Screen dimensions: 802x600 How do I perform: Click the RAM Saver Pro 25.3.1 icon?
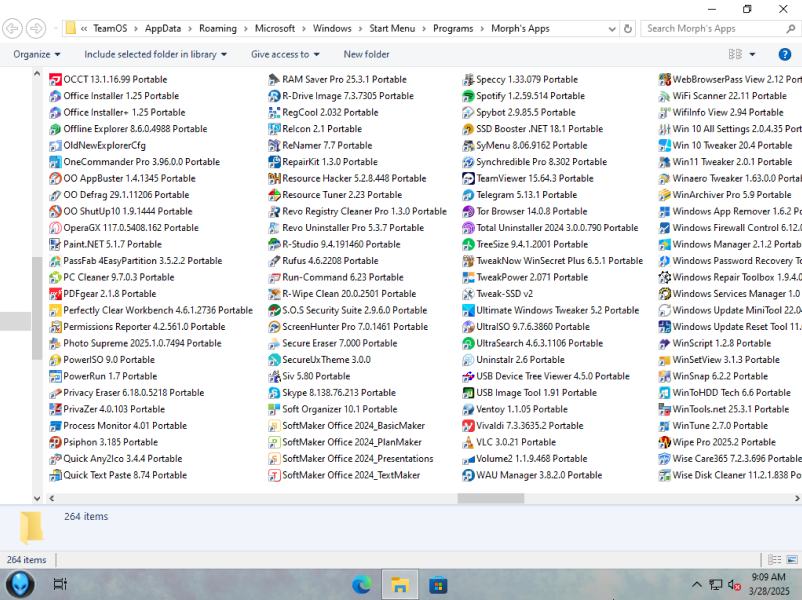(x=274, y=79)
